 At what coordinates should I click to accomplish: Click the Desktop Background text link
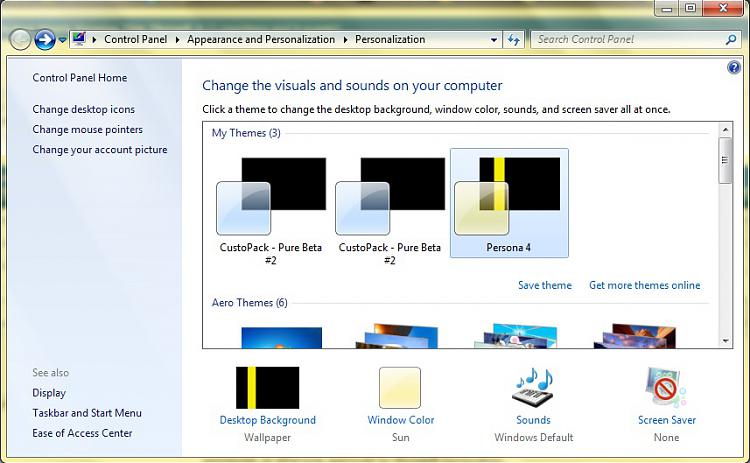coord(267,420)
